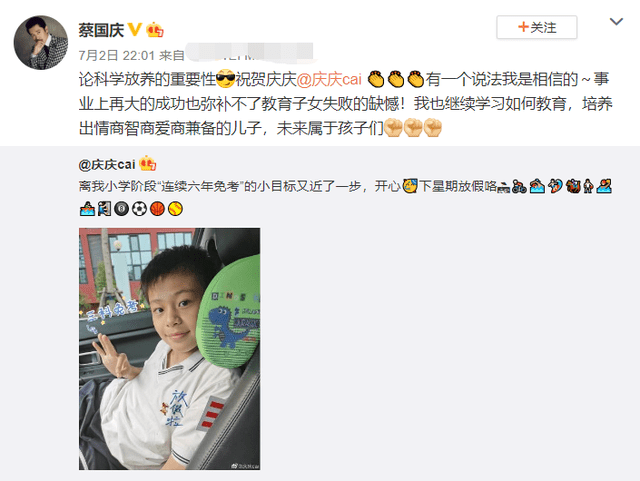
Task: Open 蔡国庆's profile avatar picture
Action: 41,42
